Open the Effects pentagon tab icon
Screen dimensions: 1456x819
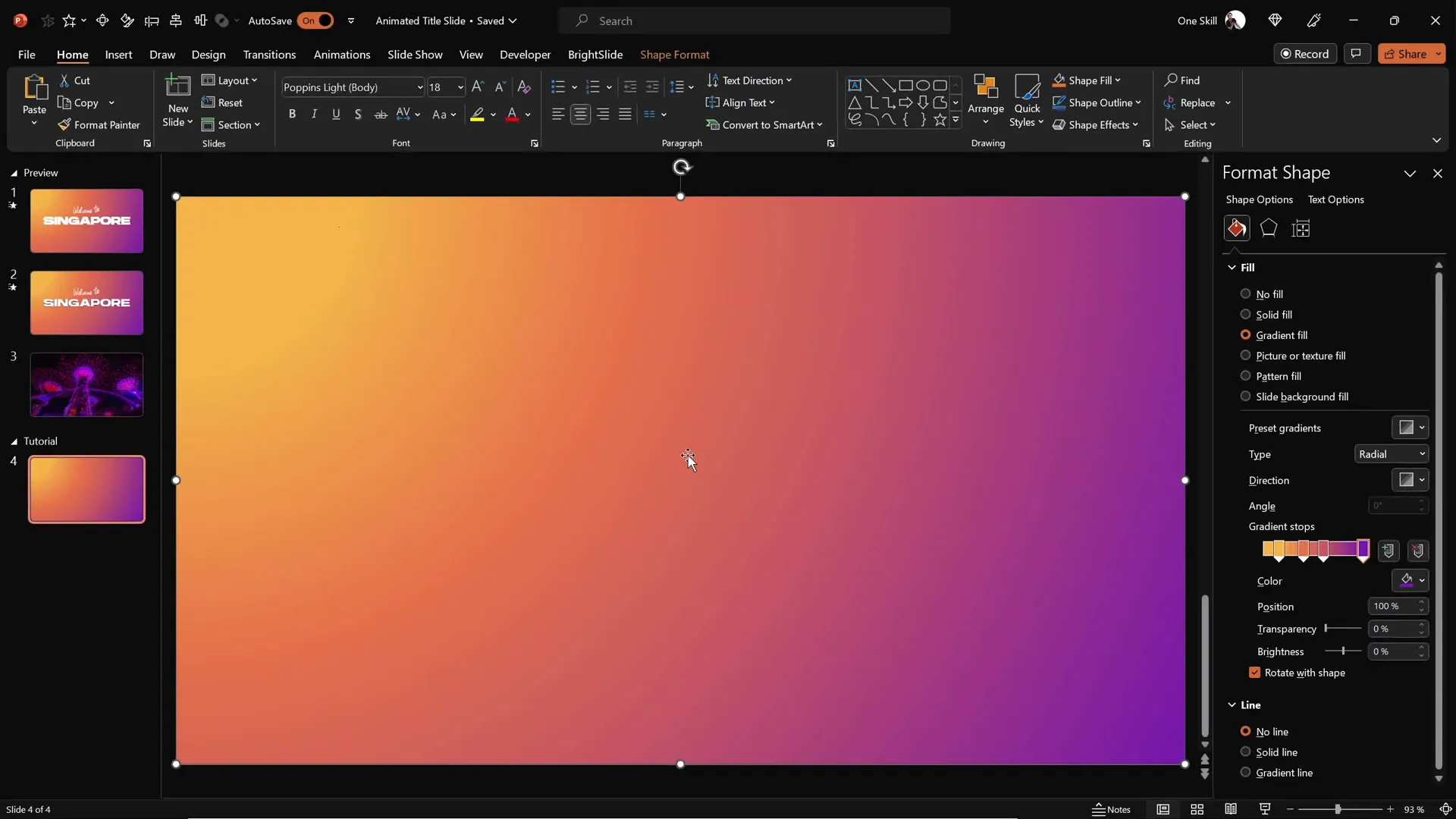pos(1269,228)
